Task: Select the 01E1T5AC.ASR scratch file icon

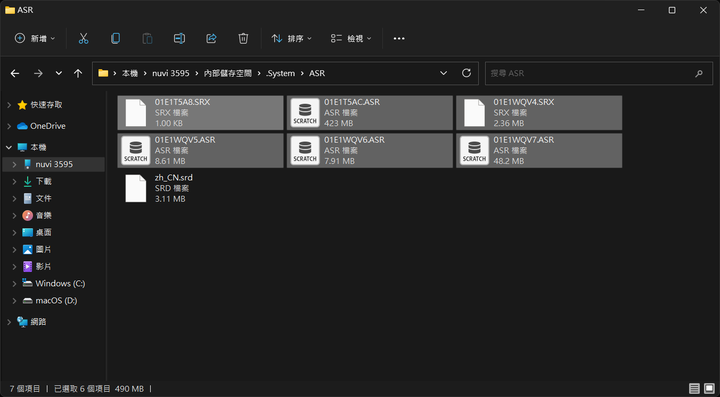Action: coord(305,112)
